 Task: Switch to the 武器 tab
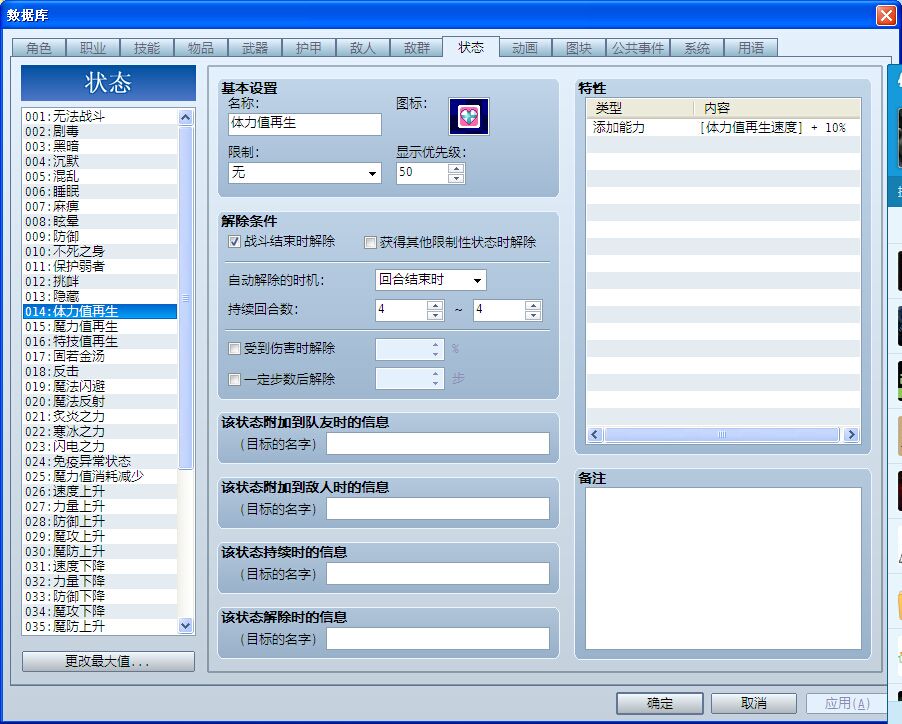255,48
